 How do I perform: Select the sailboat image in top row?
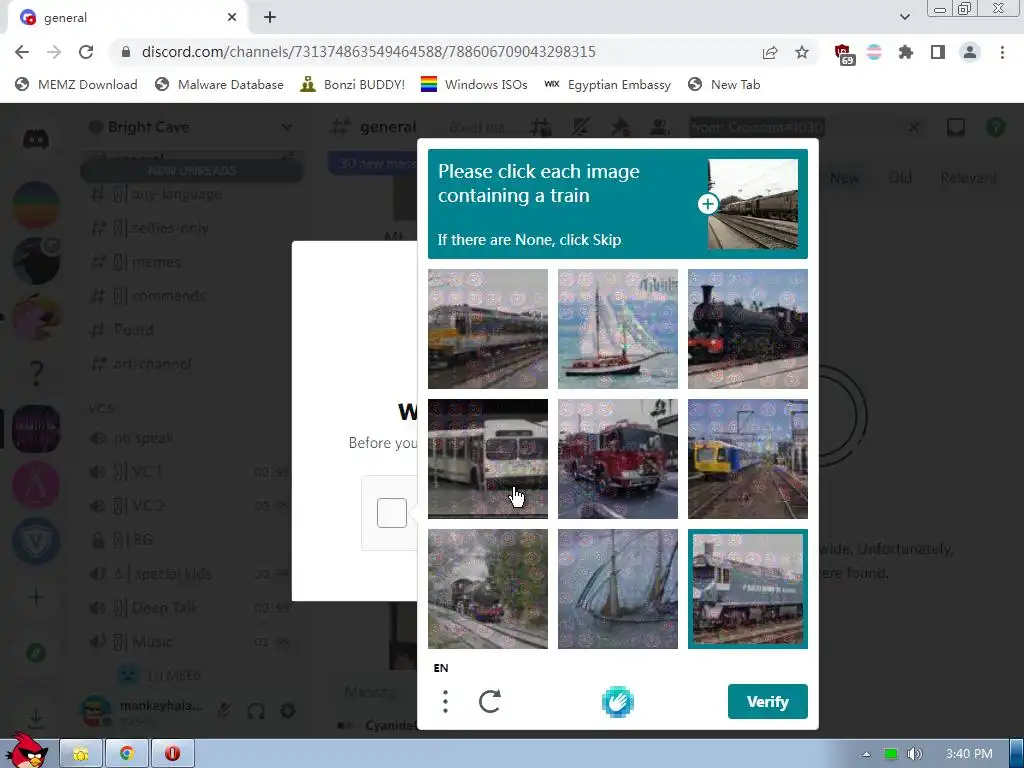tap(618, 328)
